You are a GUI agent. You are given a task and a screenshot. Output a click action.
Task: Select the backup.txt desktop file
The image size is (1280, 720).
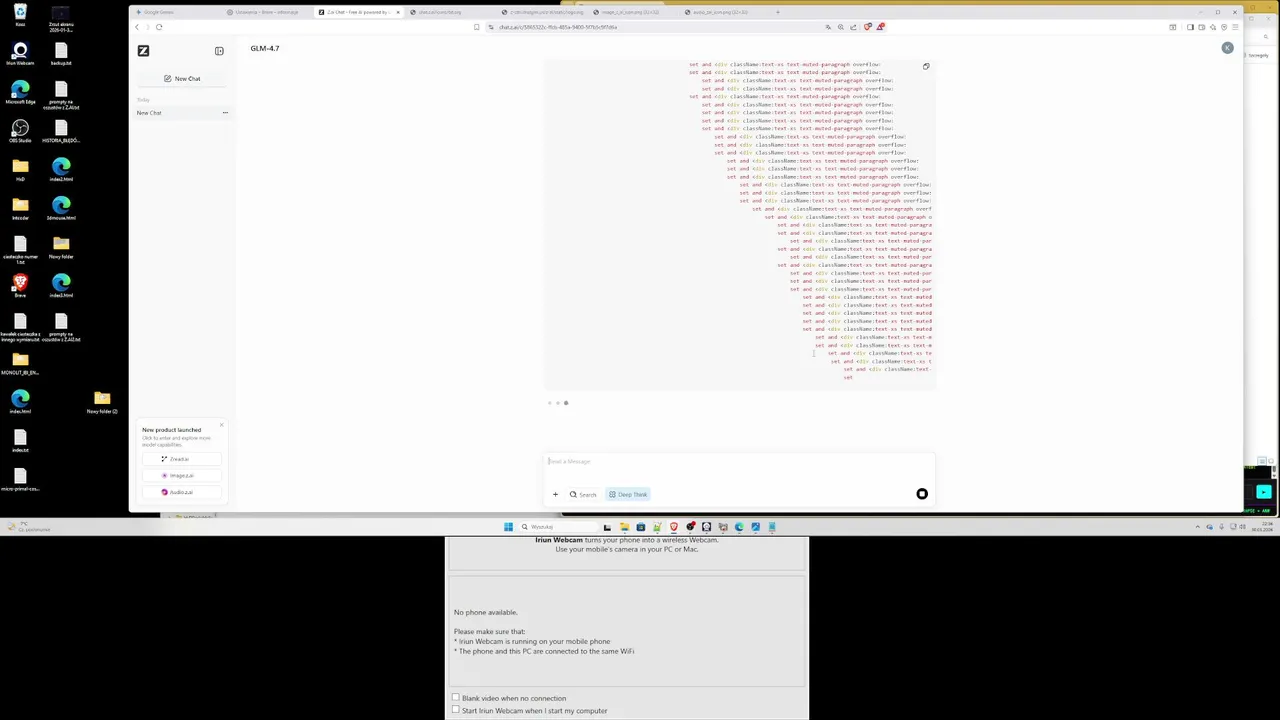click(61, 54)
